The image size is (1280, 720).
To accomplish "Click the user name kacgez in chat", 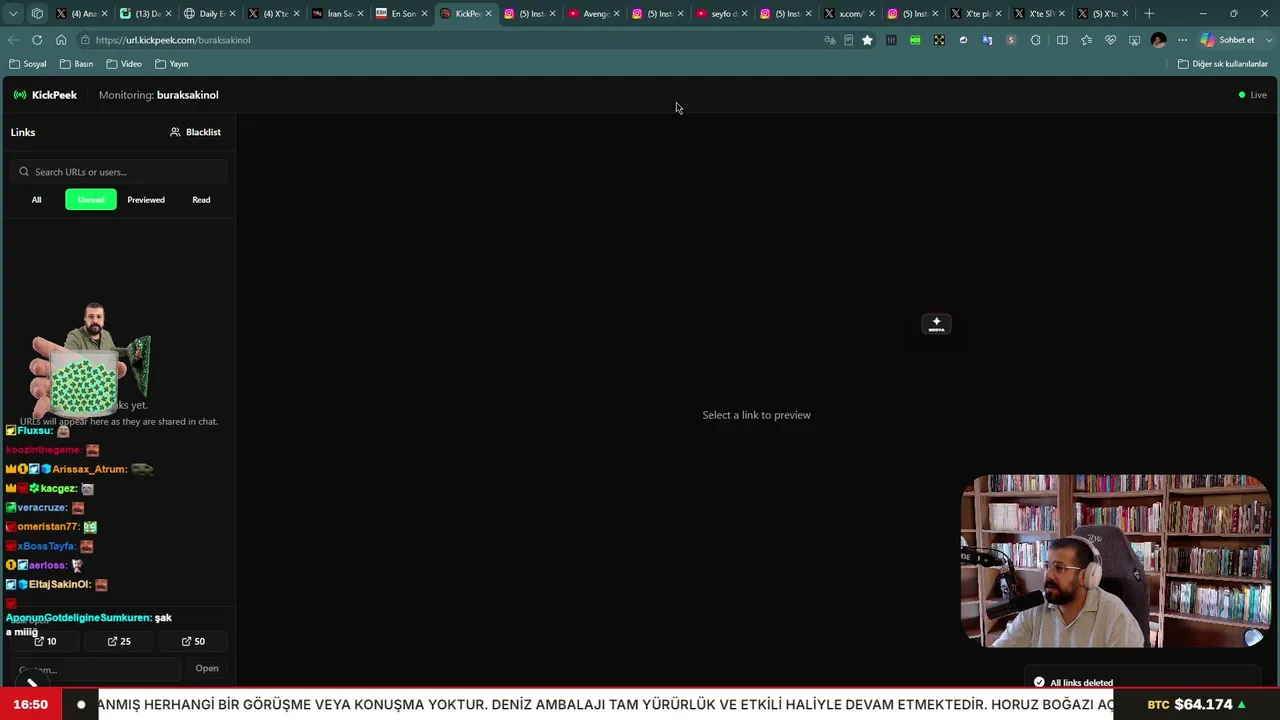I will pos(58,488).
